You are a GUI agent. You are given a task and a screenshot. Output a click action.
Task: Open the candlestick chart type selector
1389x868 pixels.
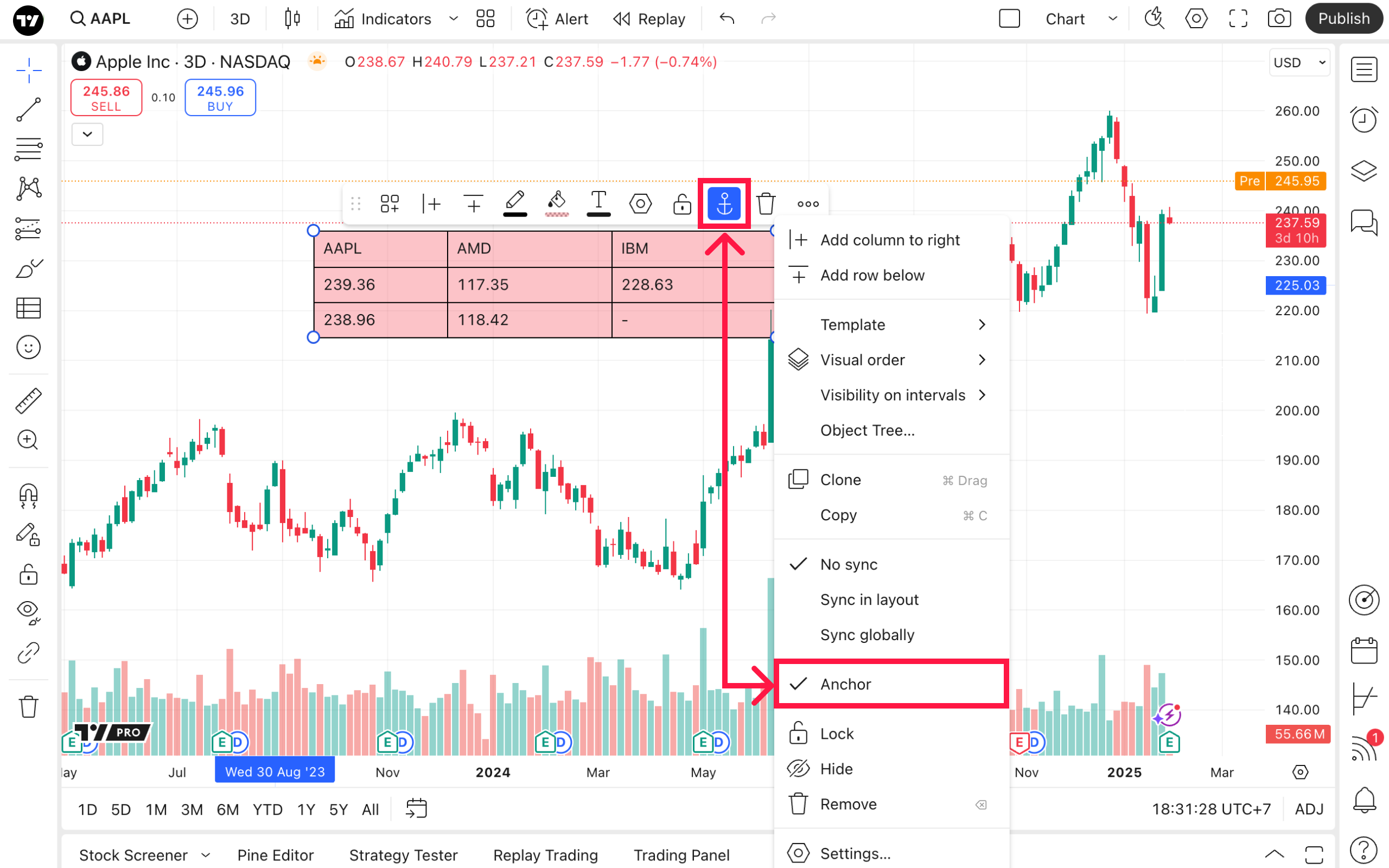[x=292, y=19]
